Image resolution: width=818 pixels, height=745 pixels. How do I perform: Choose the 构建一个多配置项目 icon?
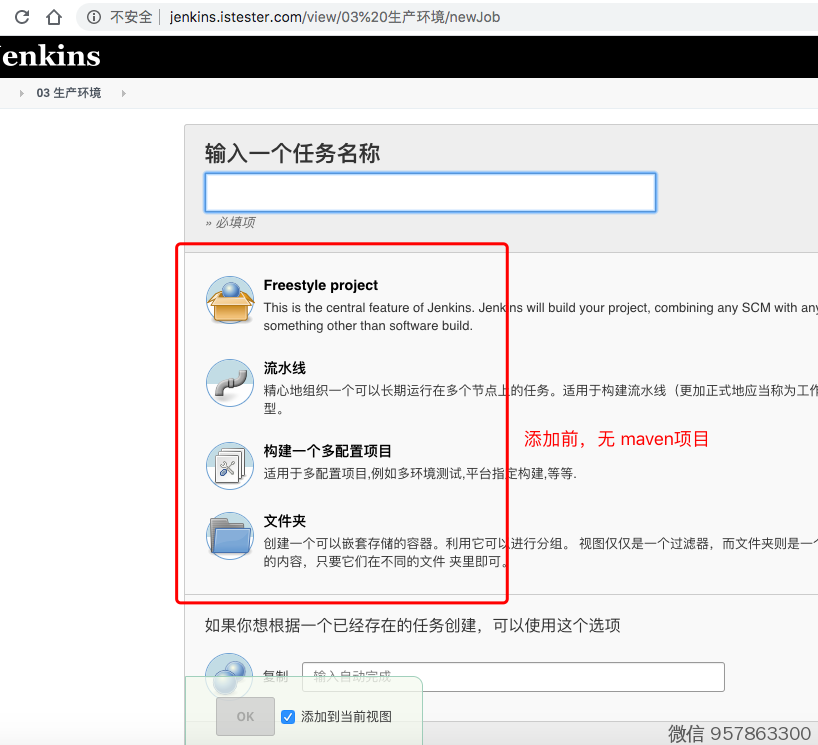tap(230, 465)
